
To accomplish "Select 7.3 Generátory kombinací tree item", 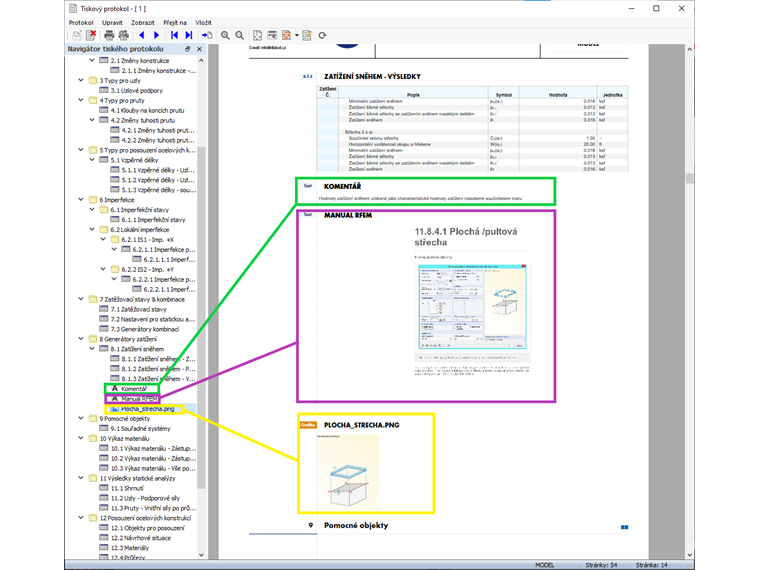I will click(x=144, y=329).
